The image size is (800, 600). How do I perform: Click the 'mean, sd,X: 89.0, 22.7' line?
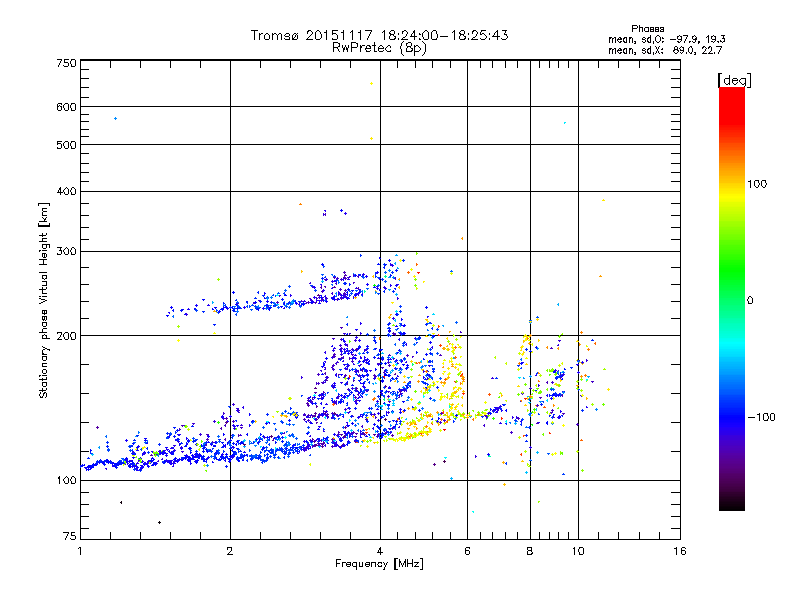click(x=665, y=50)
